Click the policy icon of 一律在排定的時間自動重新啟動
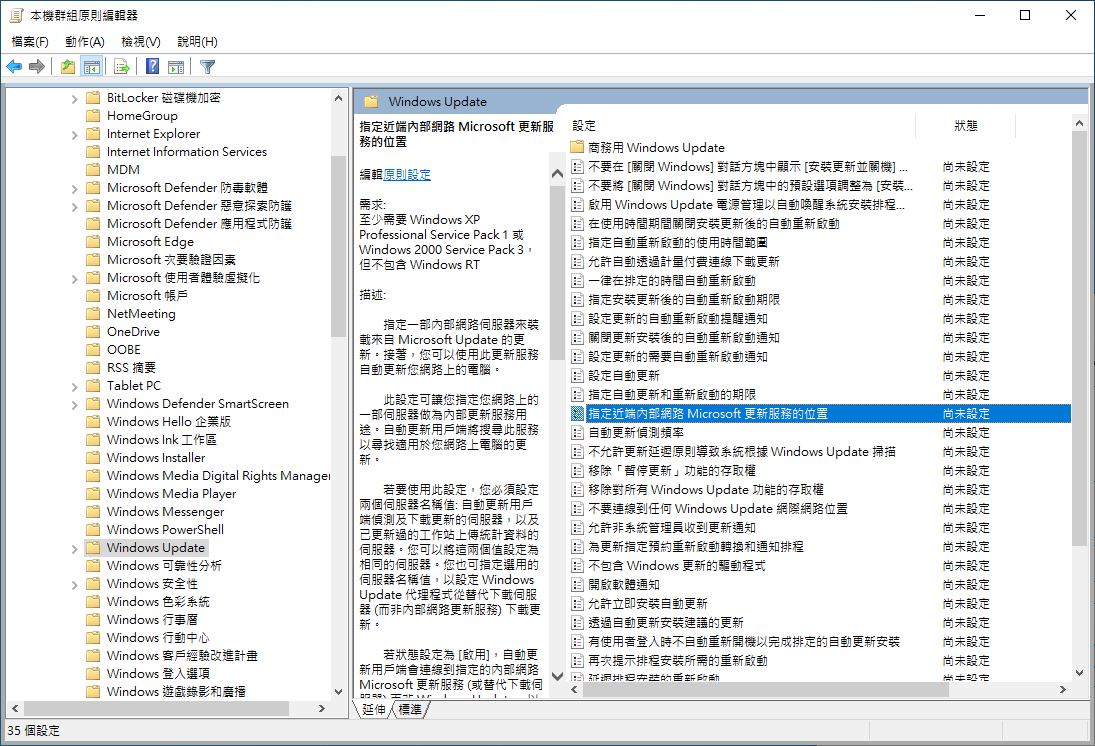The height and width of the screenshot is (746, 1095). point(578,280)
